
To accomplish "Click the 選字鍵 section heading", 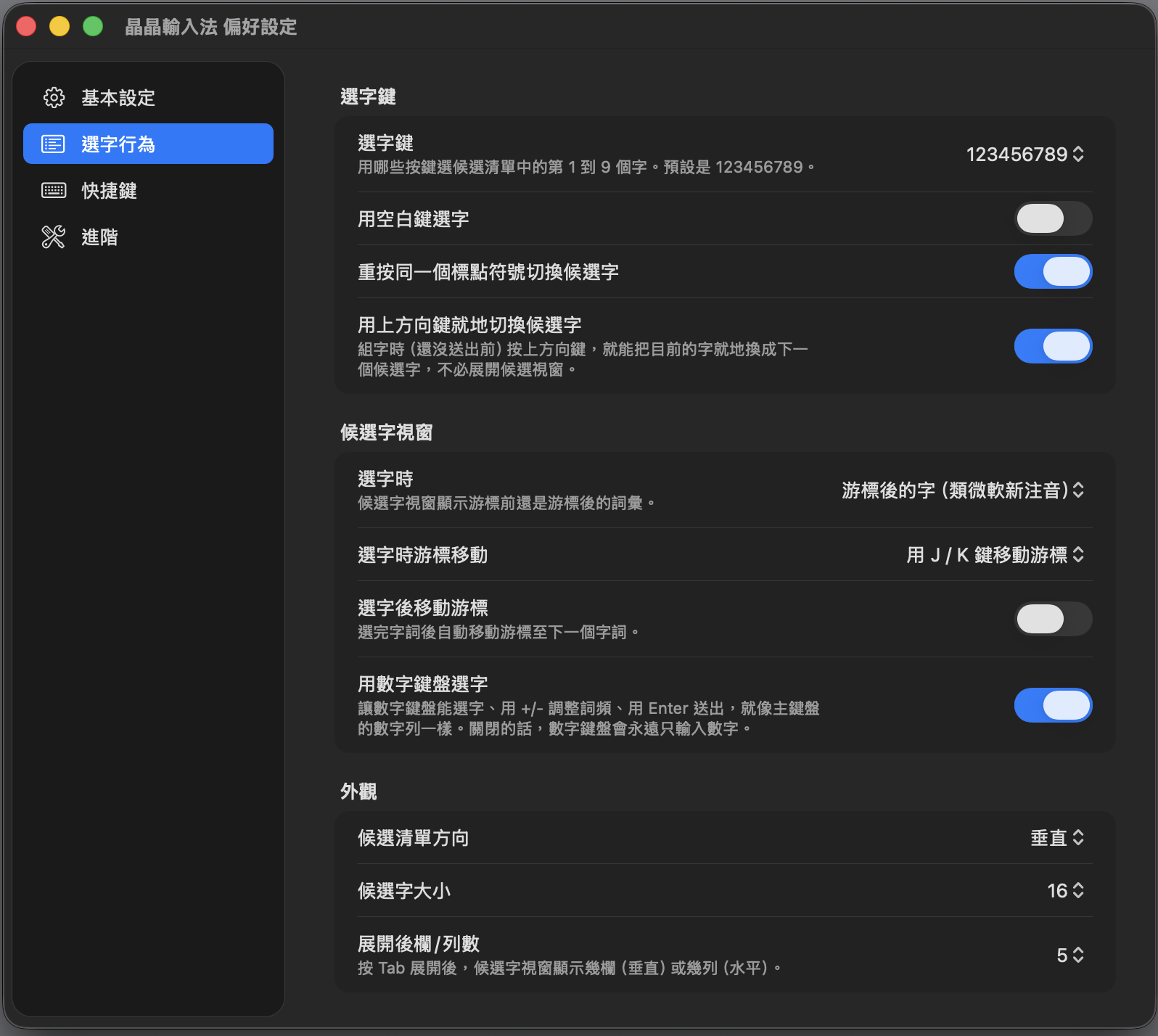I will pyautogui.click(x=368, y=96).
